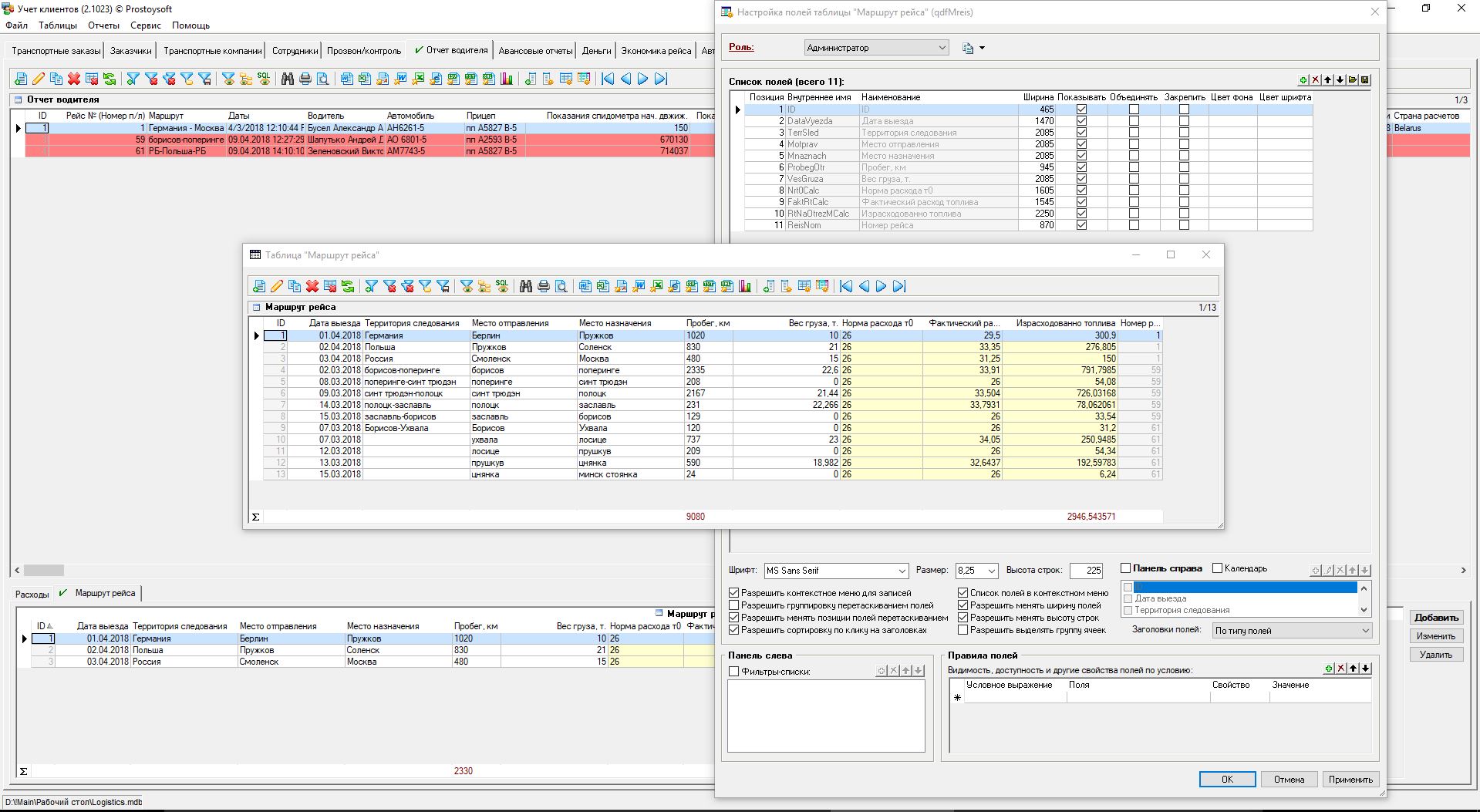
Task: Open binoculars search in Таблица Маршрут рейса toolbar
Action: (526, 286)
